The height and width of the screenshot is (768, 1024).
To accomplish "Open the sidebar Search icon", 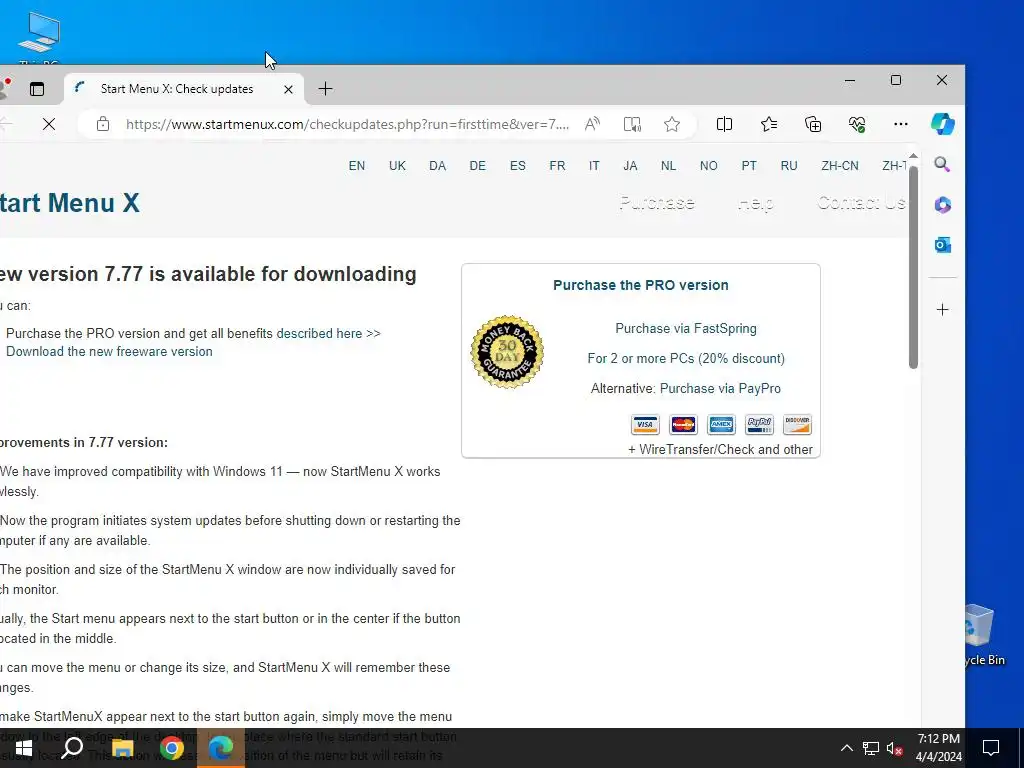I will pyautogui.click(x=942, y=164).
